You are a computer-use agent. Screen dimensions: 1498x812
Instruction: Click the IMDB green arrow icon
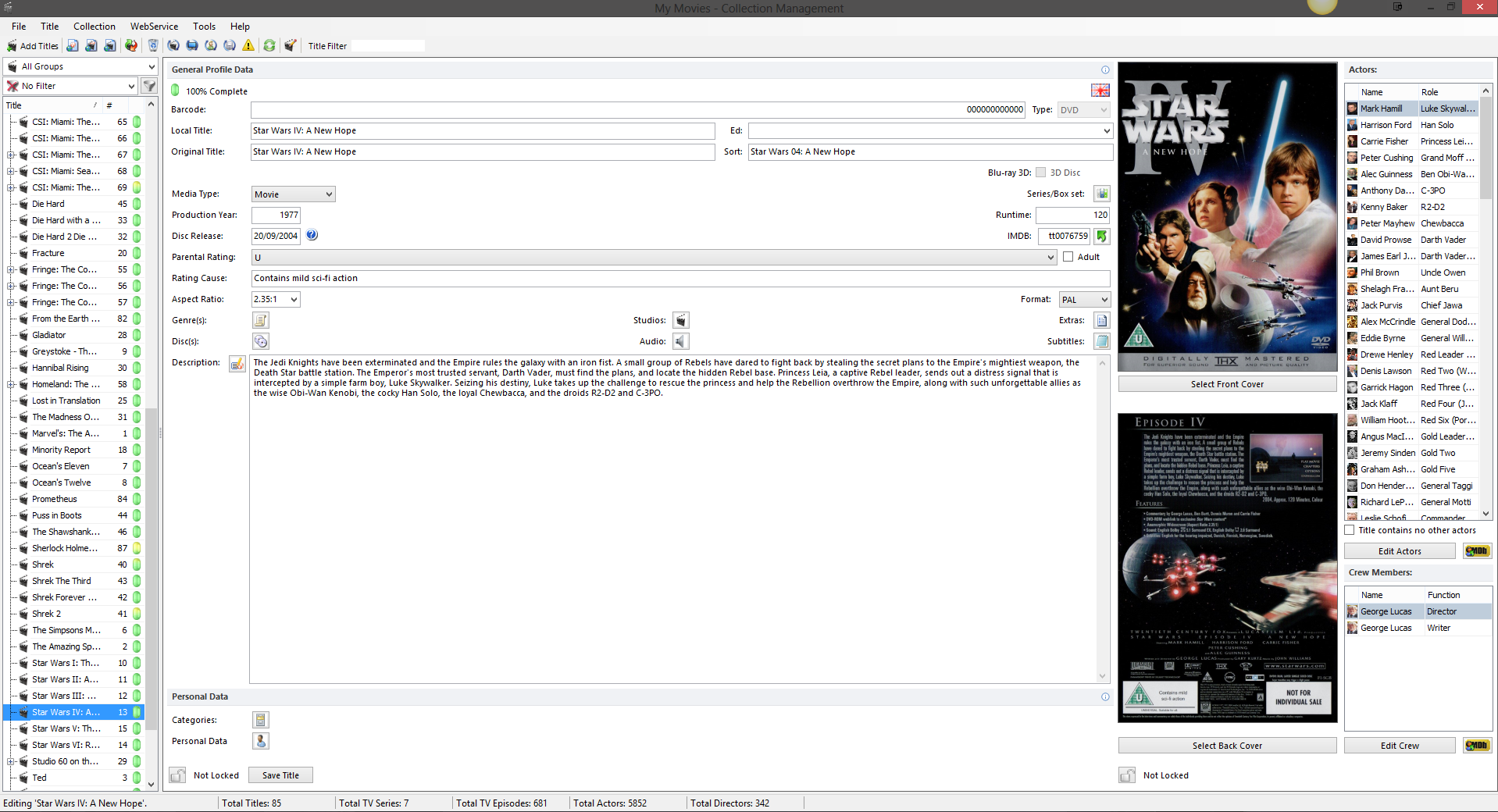(1101, 236)
